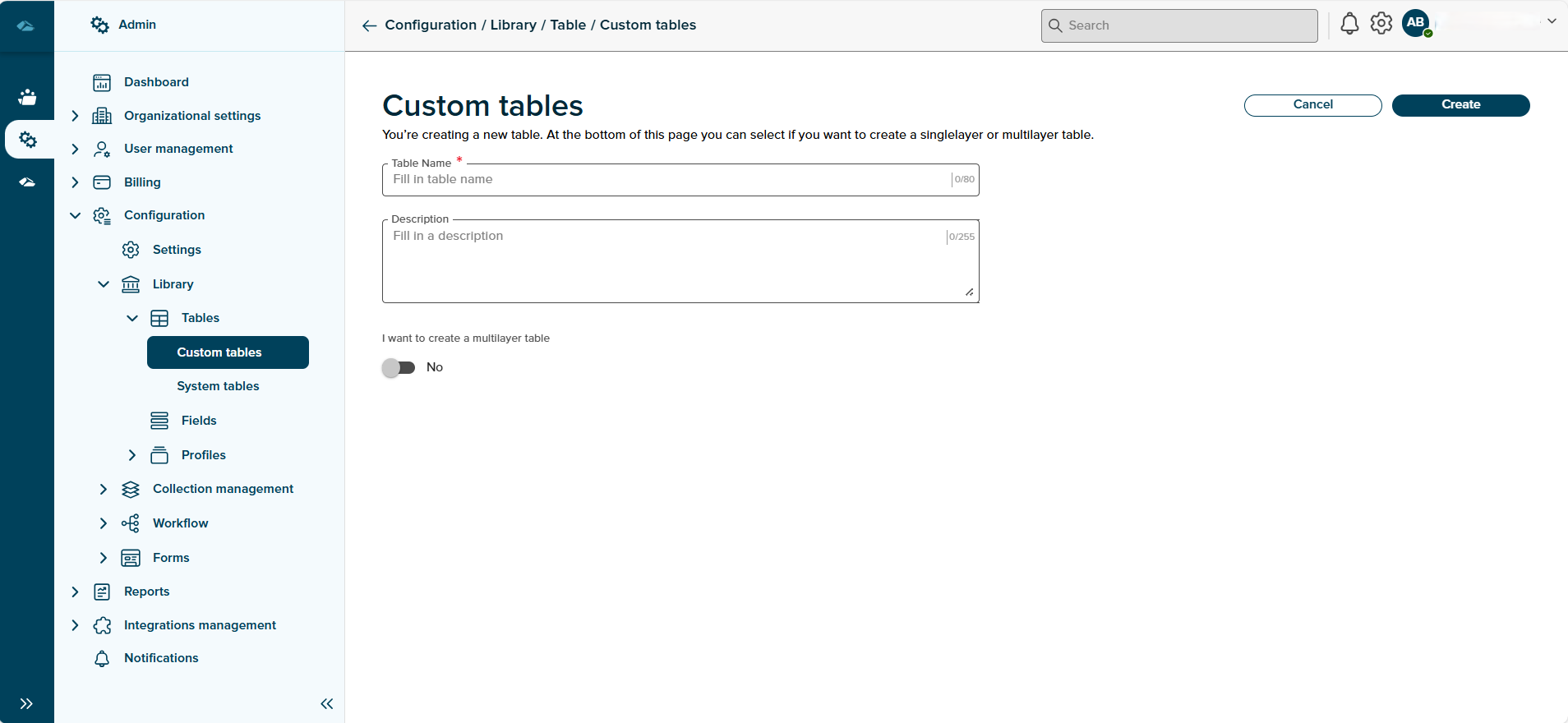This screenshot has width=1568, height=723.
Task: Expand the Profiles submenu chevron
Action: click(x=132, y=455)
